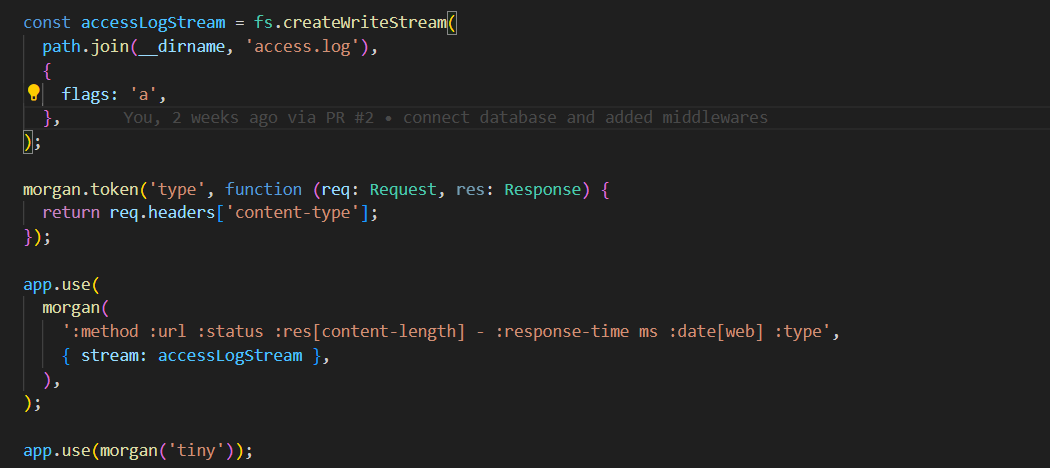Viewport: 1050px width, 468px height.
Task: Click the 'a' flag value string
Action: click(143, 94)
